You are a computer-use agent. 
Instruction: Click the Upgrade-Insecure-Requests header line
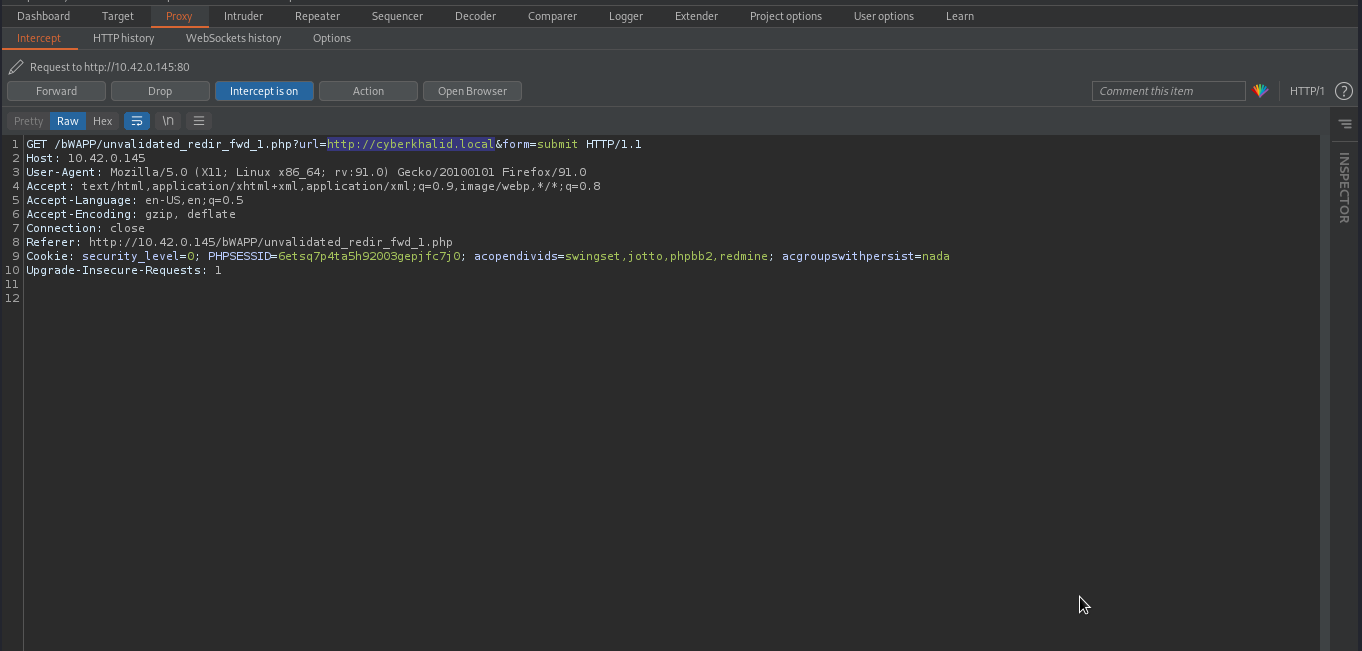124,270
